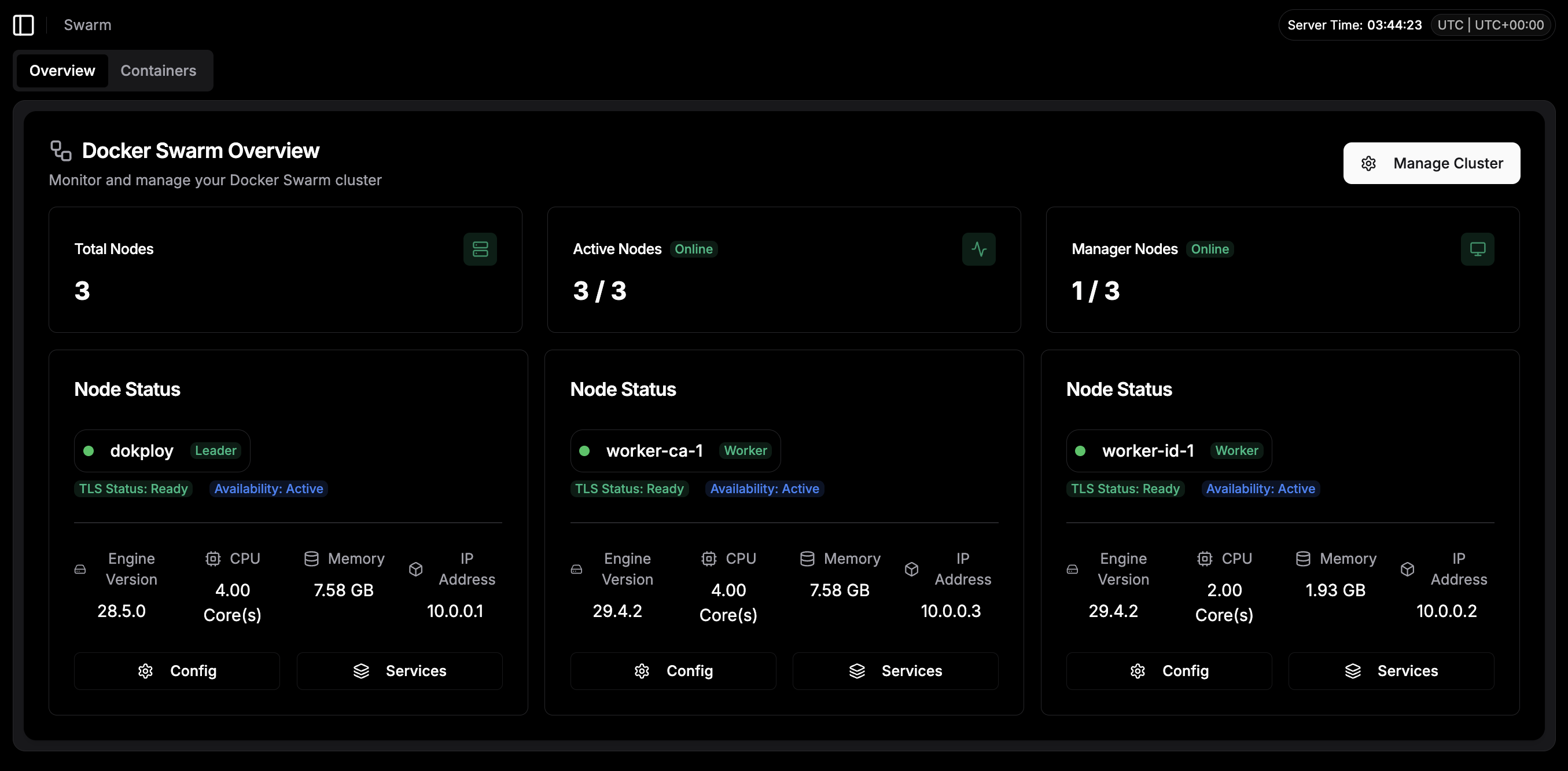The height and width of the screenshot is (771, 1568).
Task: View Services for worker-id-1 node
Action: tap(1392, 671)
